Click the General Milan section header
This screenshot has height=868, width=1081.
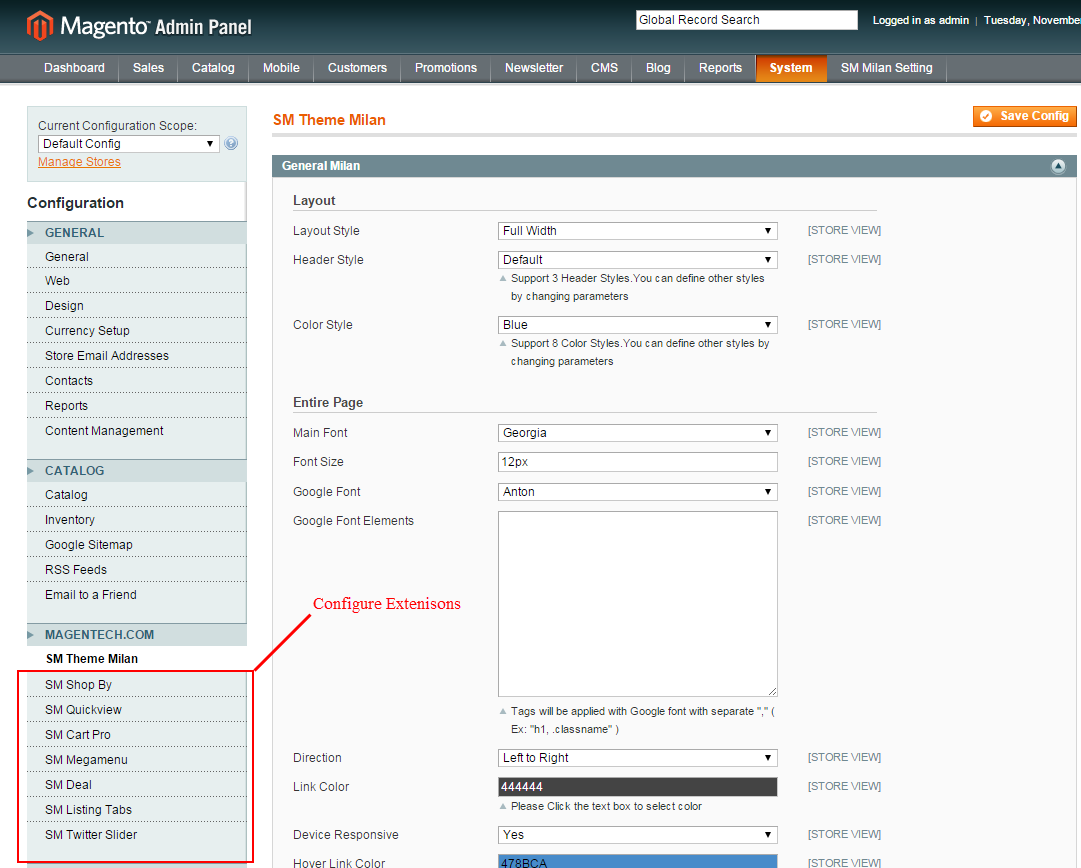pyautogui.click(x=674, y=166)
